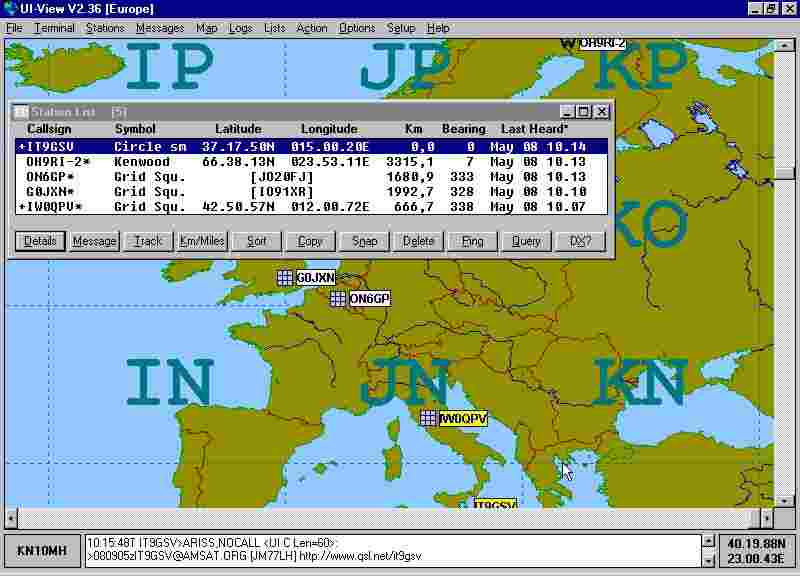Click the G0JXN grid square station icon
The image size is (800, 576).
tap(285, 278)
